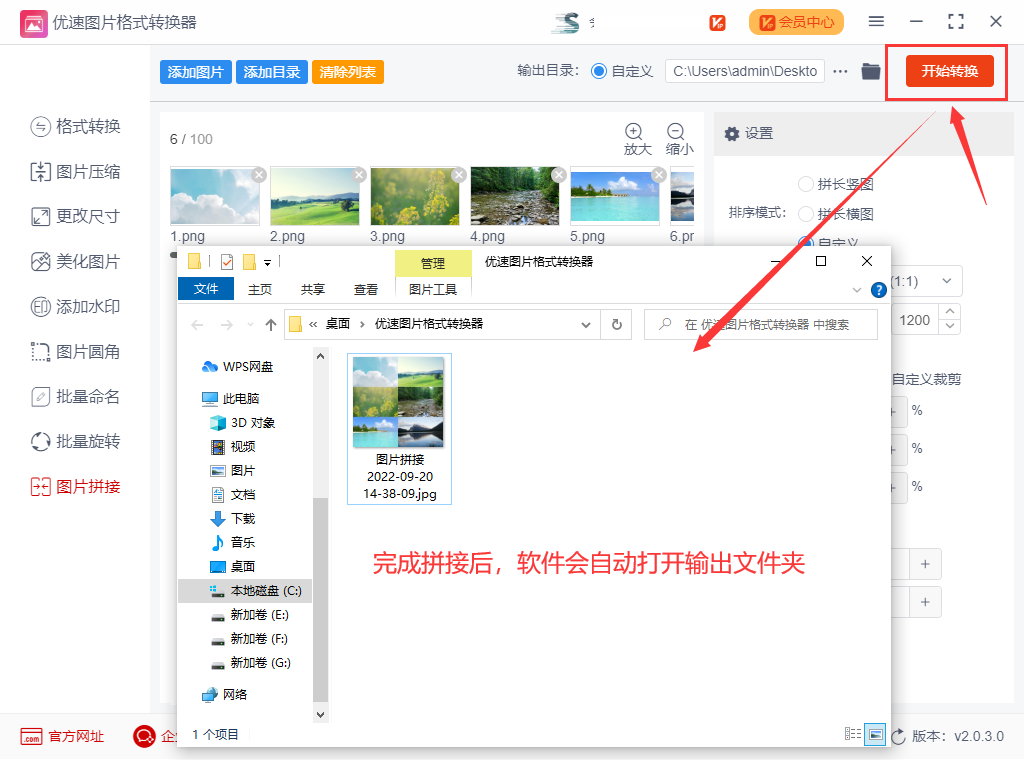Expand the Explorer address bar dropdown
Screen dimensions: 1024x760
coord(586,324)
